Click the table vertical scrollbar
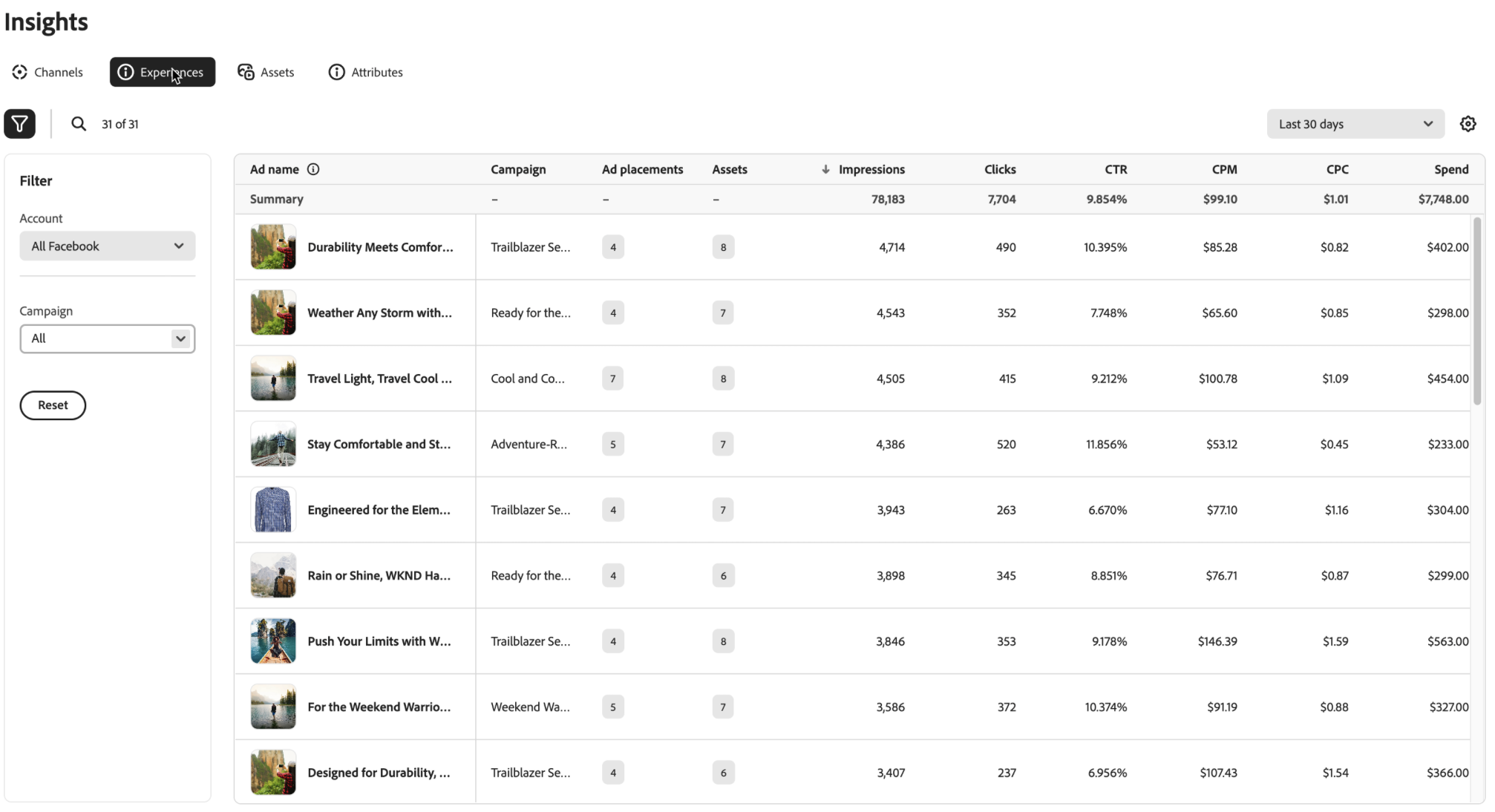The width and height of the screenshot is (1495, 812). point(1477,312)
